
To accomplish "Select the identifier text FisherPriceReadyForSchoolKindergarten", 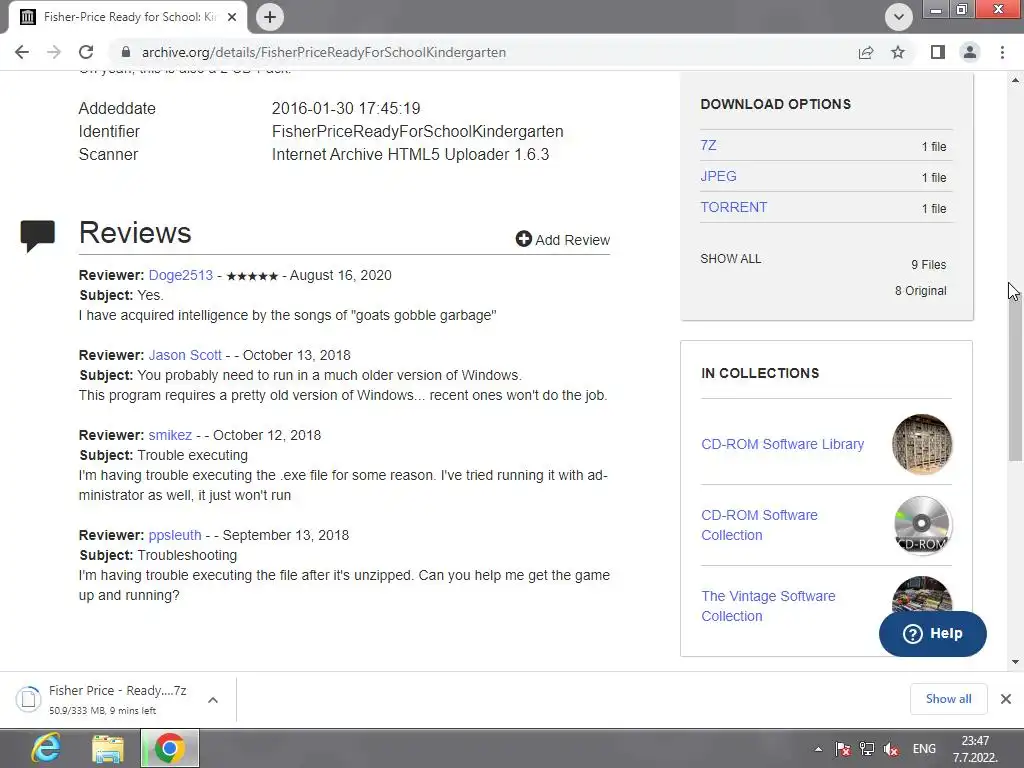I will 417,131.
